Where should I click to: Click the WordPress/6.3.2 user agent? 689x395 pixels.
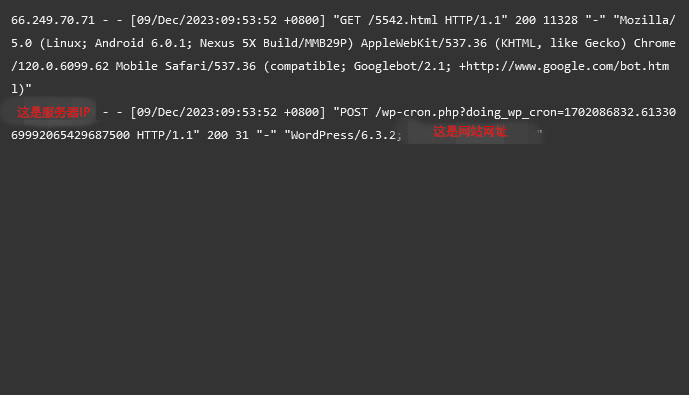(x=343, y=135)
